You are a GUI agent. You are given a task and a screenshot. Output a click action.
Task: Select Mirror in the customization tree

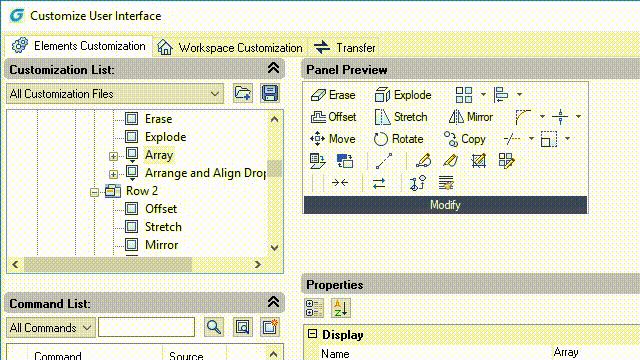coord(162,245)
